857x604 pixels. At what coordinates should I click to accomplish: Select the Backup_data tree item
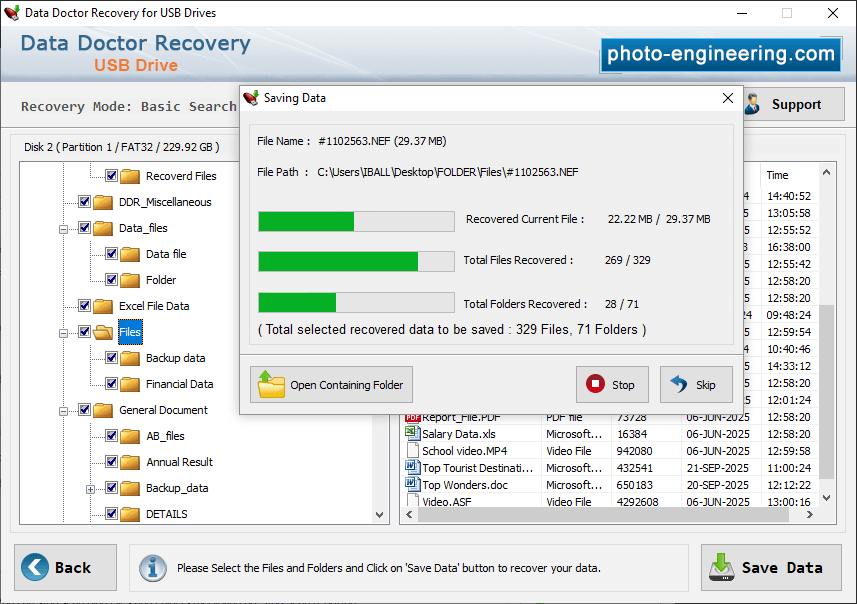click(177, 488)
